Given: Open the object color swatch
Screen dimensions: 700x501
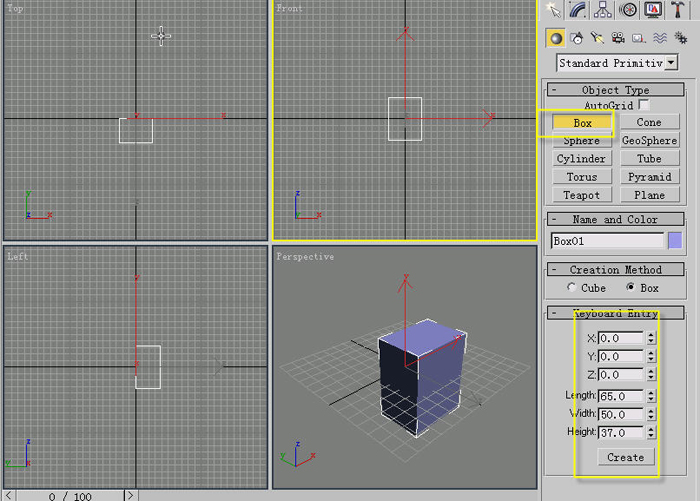Looking at the screenshot, I should tap(675, 241).
